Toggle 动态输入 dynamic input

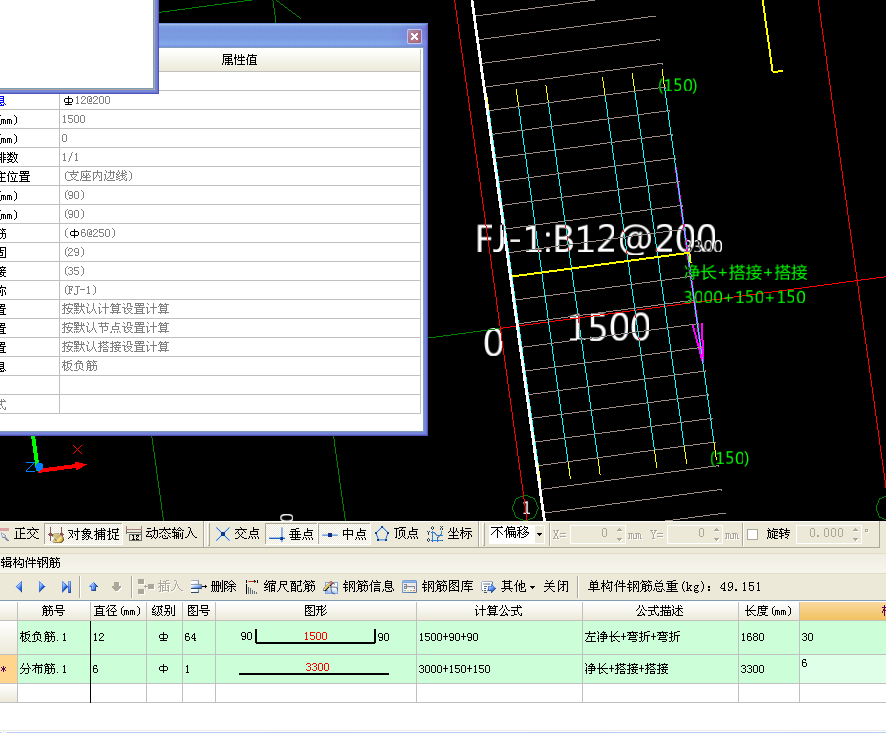pyautogui.click(x=162, y=534)
